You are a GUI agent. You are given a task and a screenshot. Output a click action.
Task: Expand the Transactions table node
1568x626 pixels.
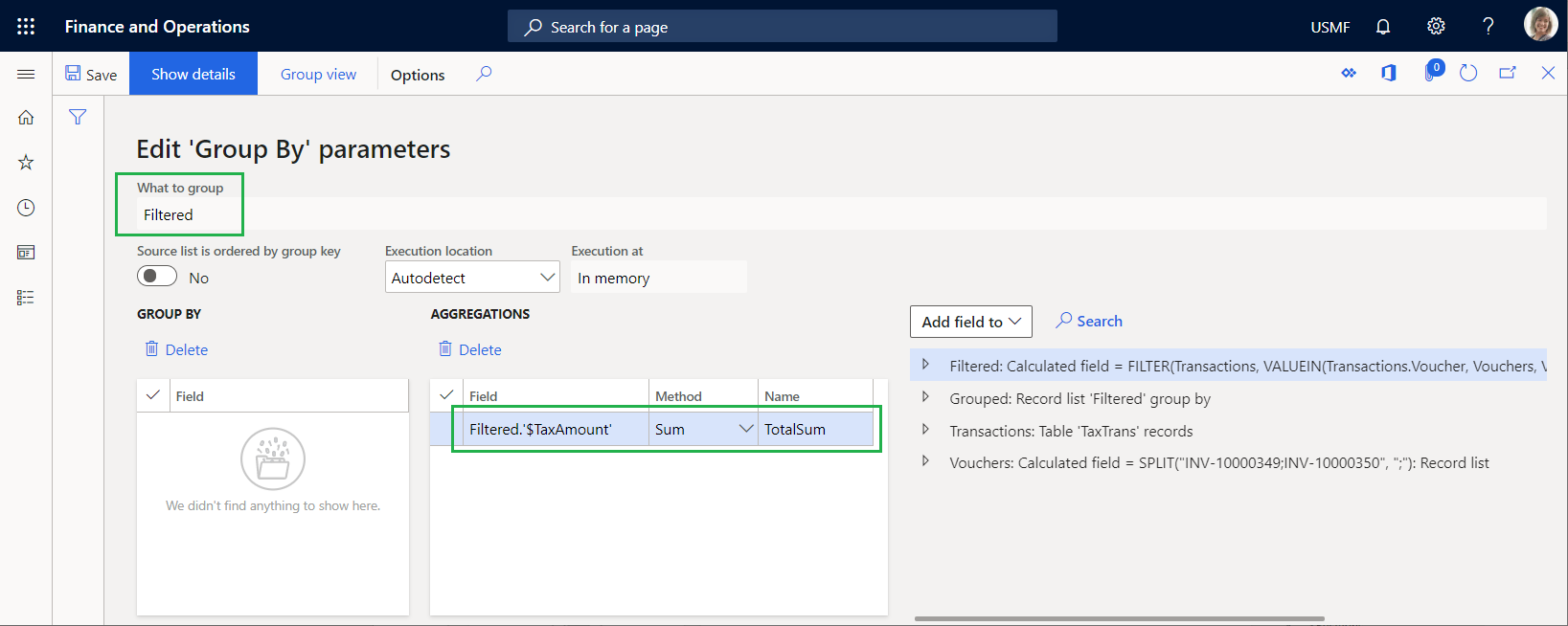click(x=925, y=430)
